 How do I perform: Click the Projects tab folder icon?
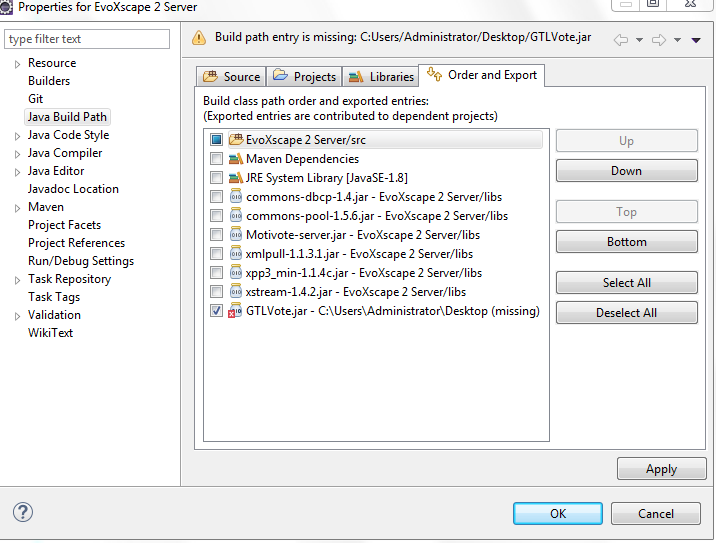tap(280, 75)
